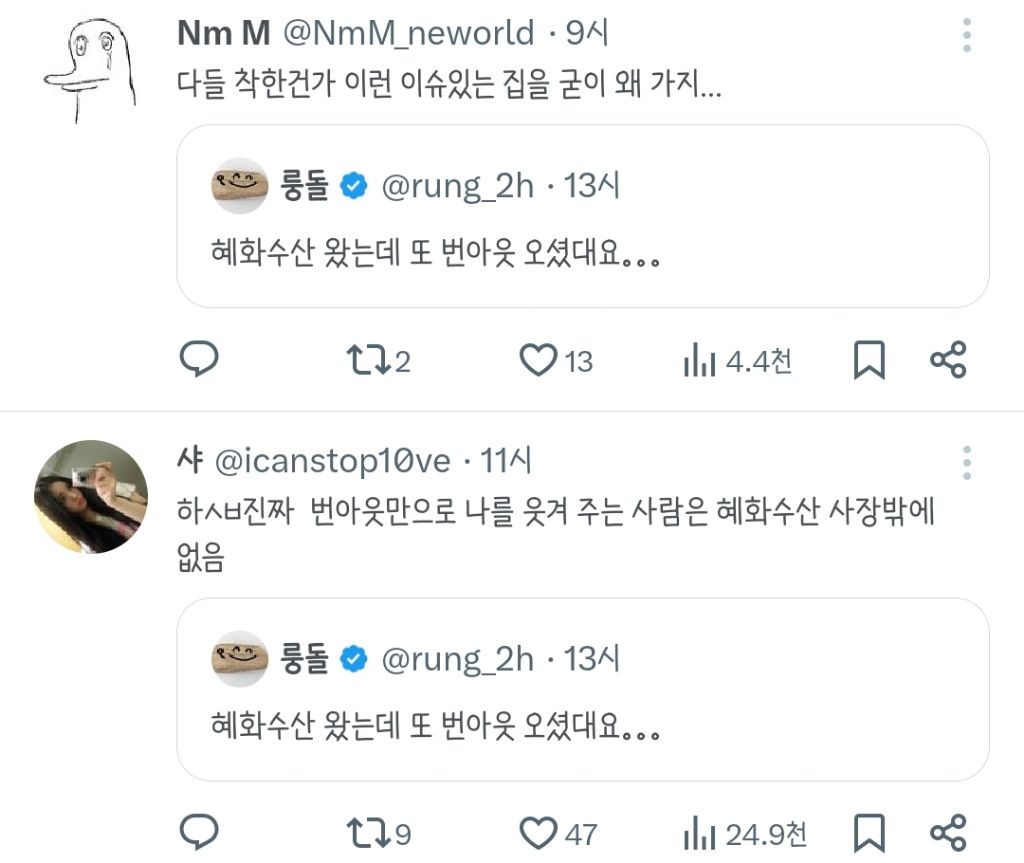The height and width of the screenshot is (863, 1024).
Task: Bookmark the @icanstop10ve tweet
Action: tap(869, 833)
